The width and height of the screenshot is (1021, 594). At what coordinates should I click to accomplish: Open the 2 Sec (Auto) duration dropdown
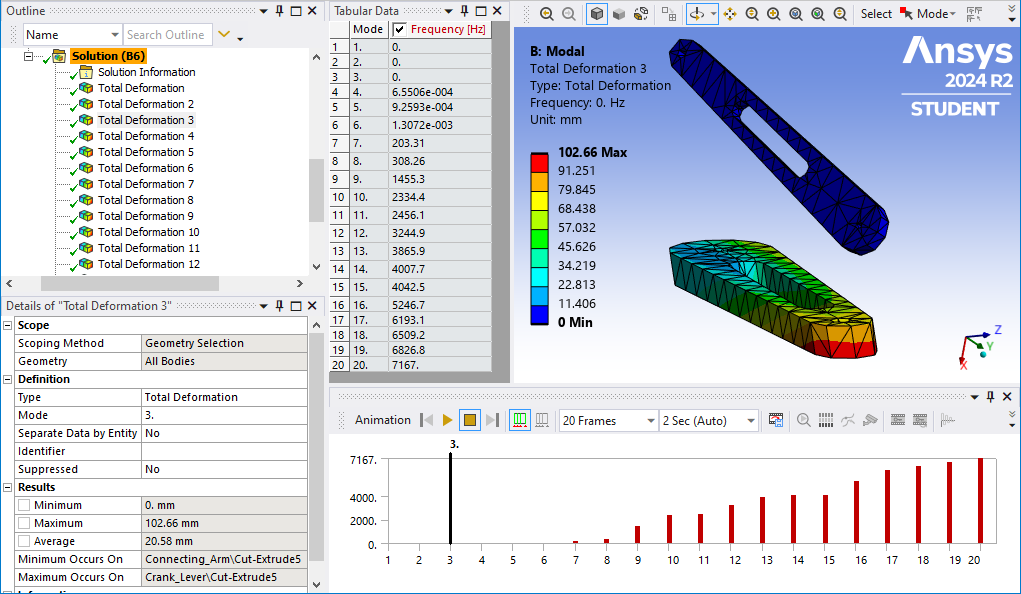pyautogui.click(x=707, y=421)
